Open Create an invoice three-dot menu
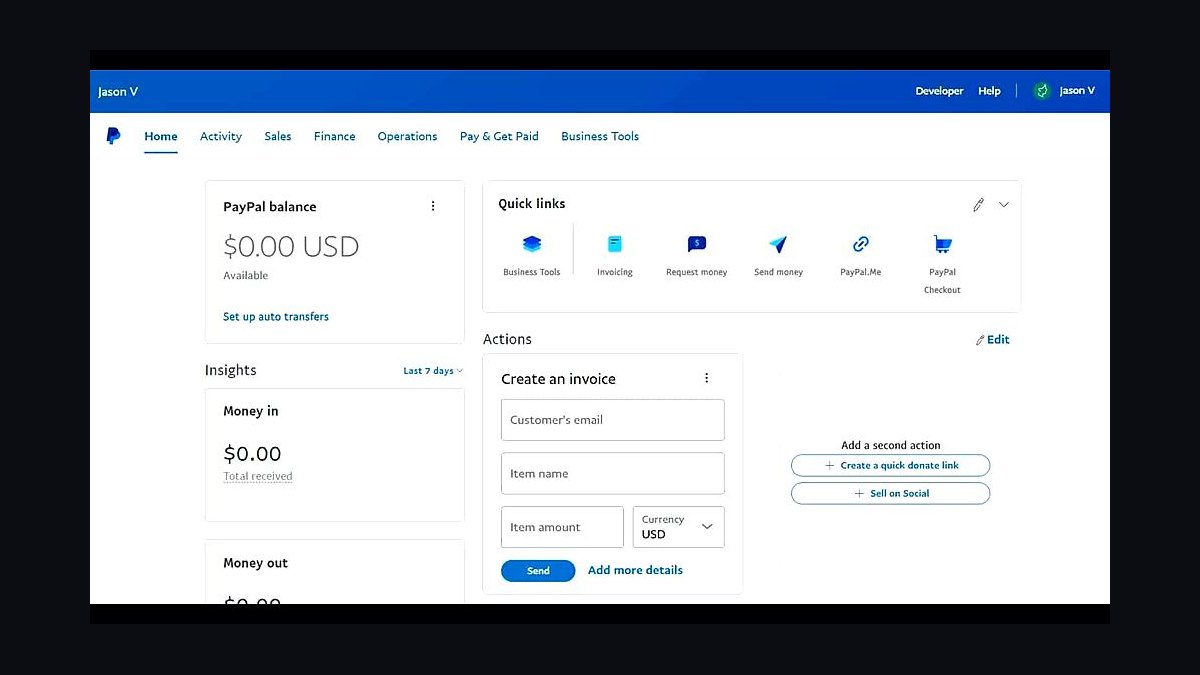The width and height of the screenshot is (1200, 675). click(x=706, y=378)
